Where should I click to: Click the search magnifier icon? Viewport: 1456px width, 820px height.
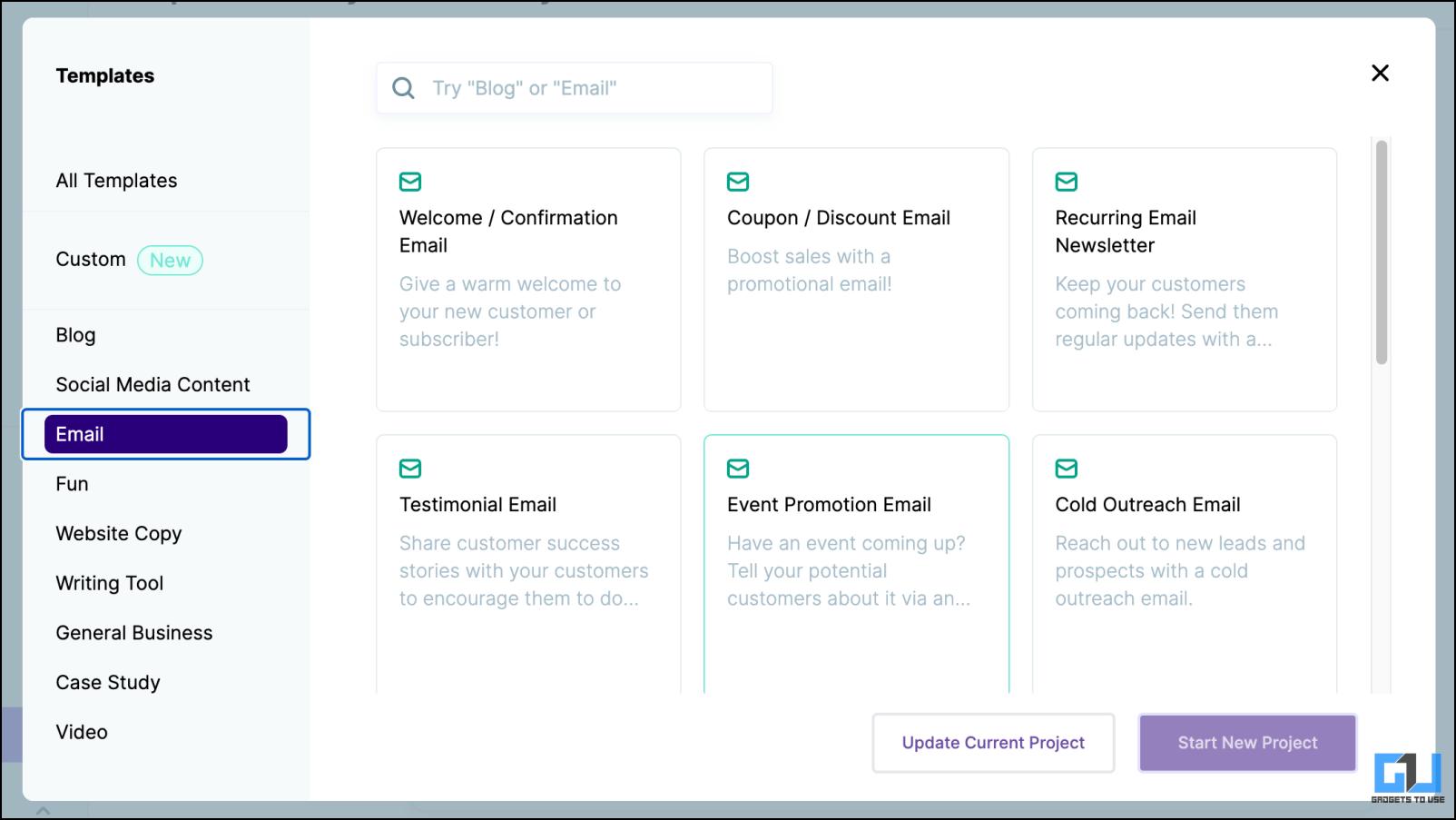(x=403, y=88)
